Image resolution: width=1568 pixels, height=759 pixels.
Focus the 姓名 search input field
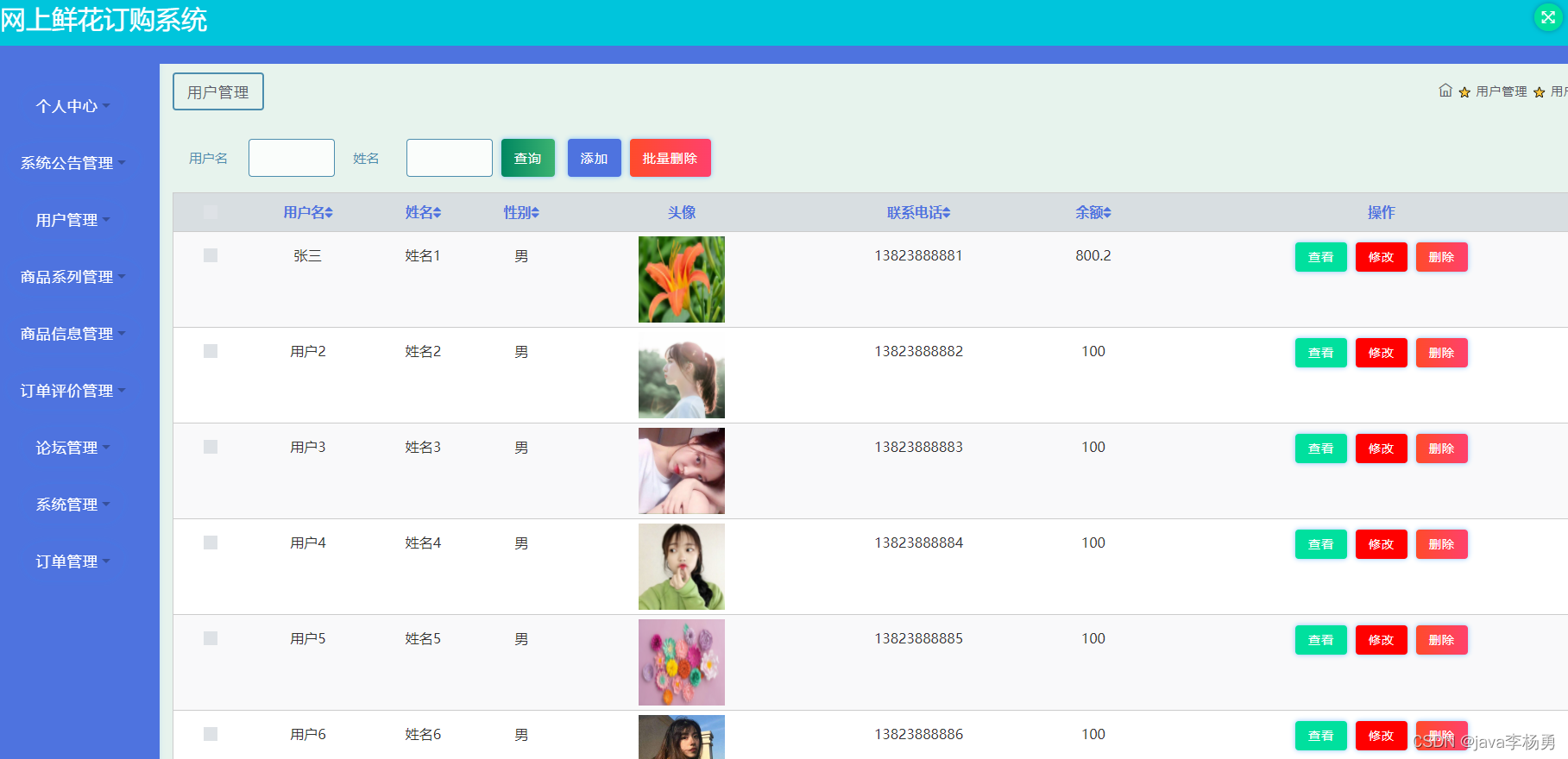click(x=450, y=158)
